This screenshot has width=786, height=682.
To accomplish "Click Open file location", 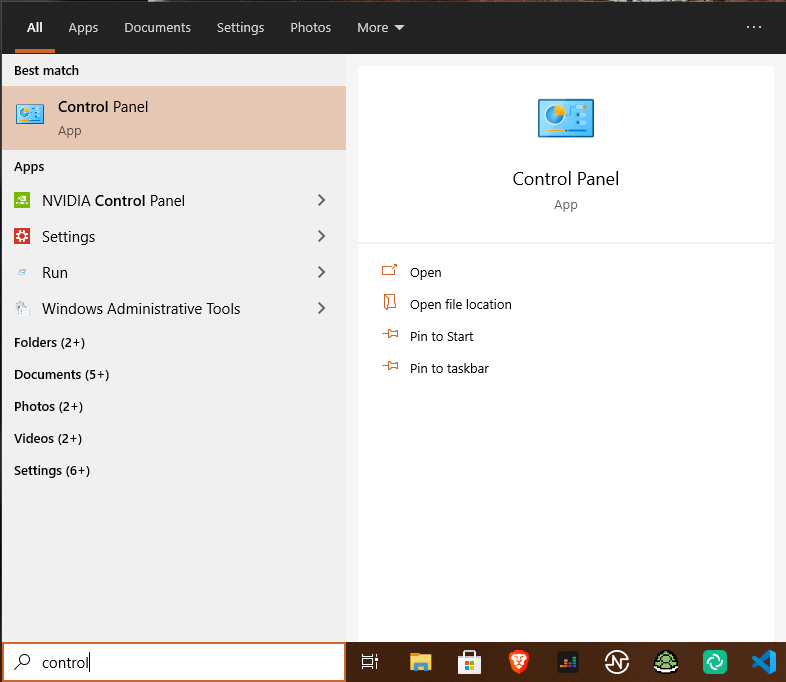I will 461,305.
